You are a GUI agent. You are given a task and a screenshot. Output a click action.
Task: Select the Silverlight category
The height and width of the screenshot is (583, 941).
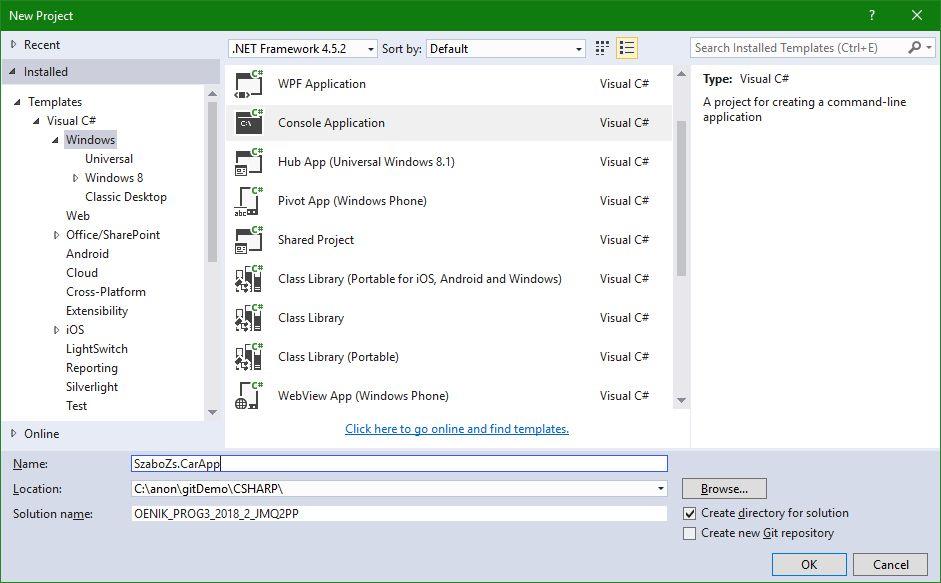[92, 387]
